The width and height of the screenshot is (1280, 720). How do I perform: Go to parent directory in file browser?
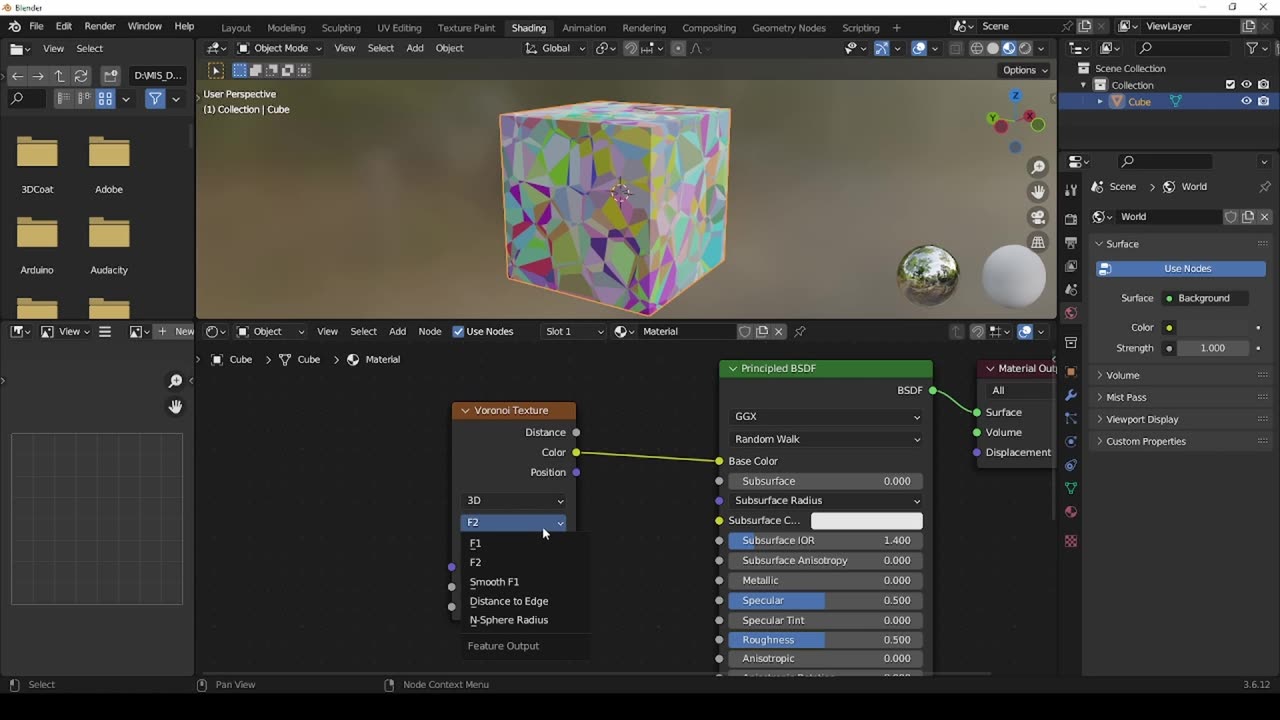coord(59,75)
